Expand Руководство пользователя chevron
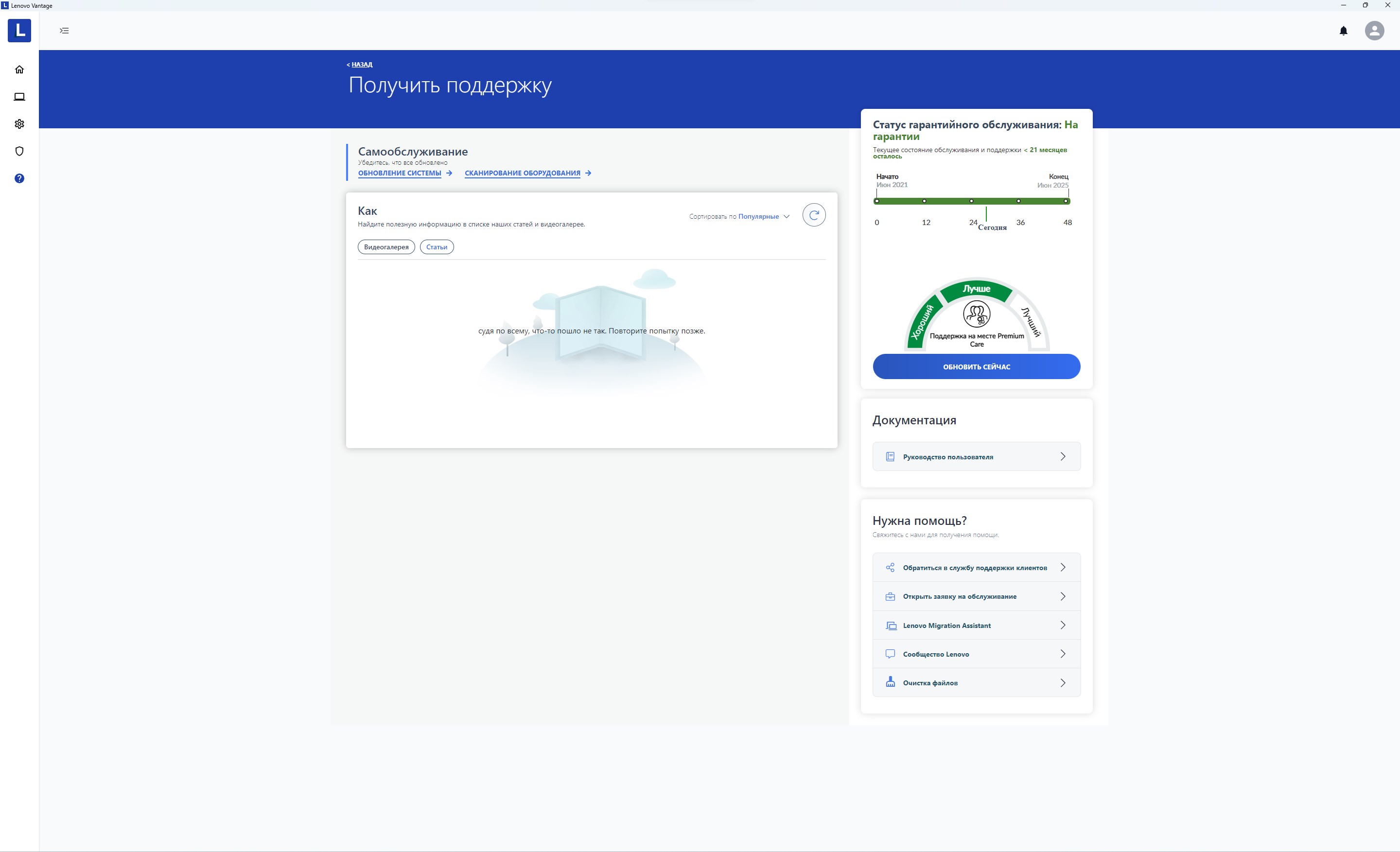1400x852 pixels. point(1063,457)
